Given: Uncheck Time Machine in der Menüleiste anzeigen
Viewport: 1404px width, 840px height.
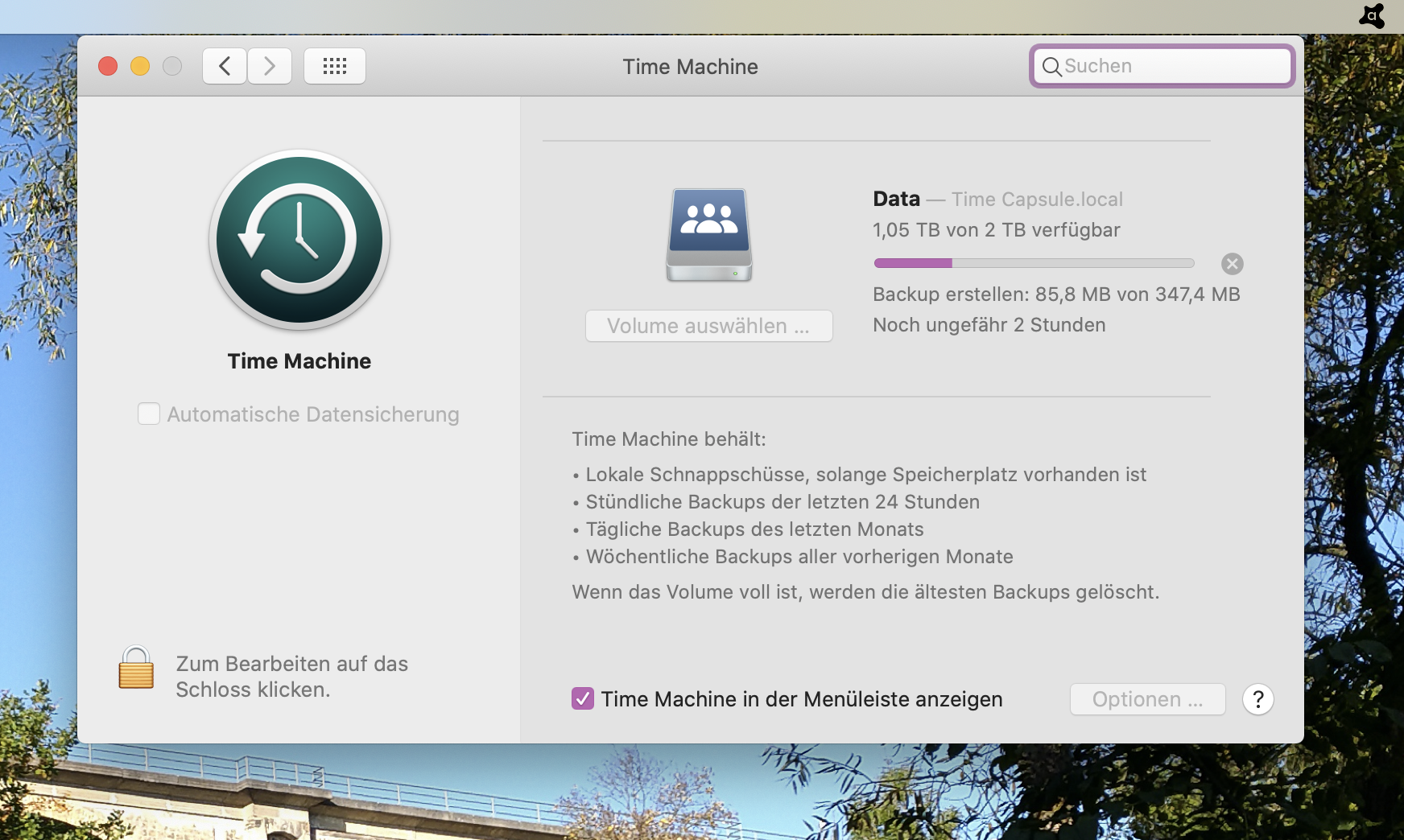Looking at the screenshot, I should pyautogui.click(x=583, y=698).
